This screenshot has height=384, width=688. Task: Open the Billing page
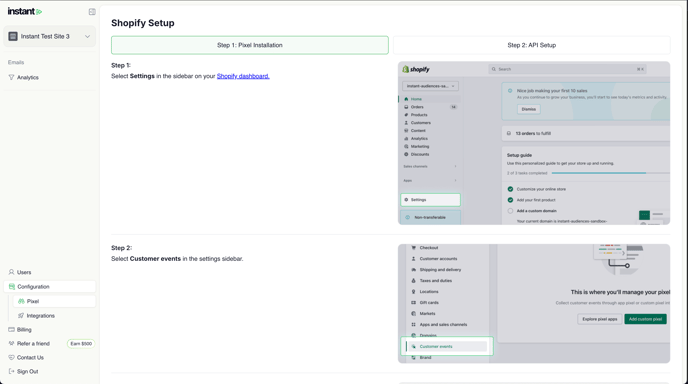point(24,330)
